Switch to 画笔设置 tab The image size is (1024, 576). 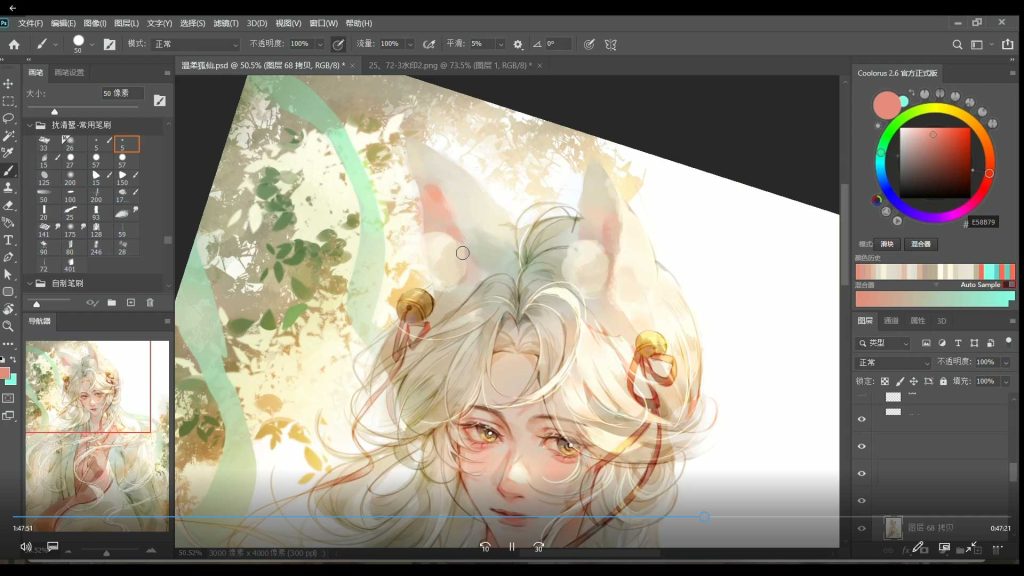69,72
